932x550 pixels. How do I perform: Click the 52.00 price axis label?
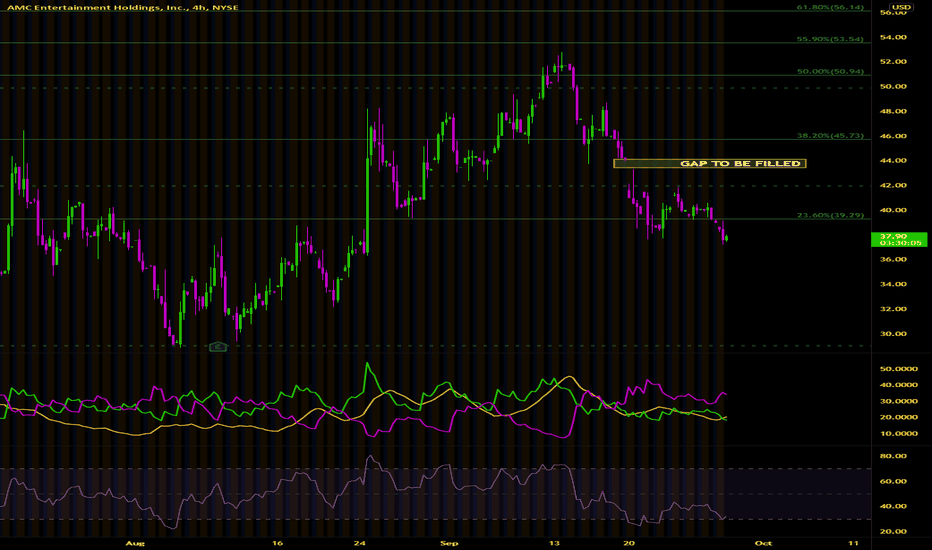[x=893, y=61]
